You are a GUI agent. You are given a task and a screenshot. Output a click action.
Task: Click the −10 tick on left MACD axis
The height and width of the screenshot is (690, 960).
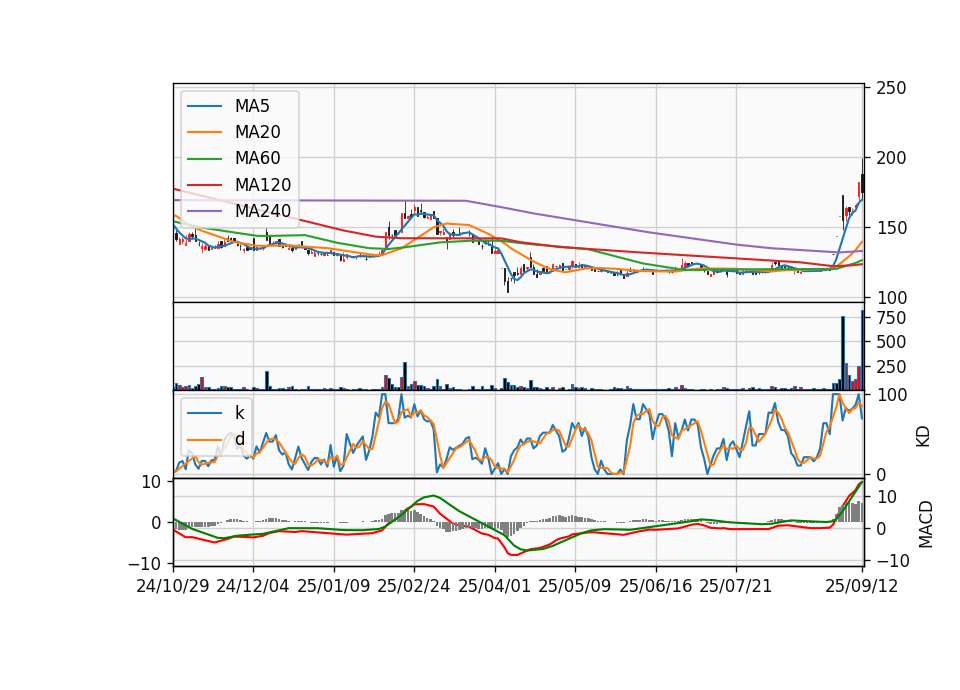coord(144,563)
